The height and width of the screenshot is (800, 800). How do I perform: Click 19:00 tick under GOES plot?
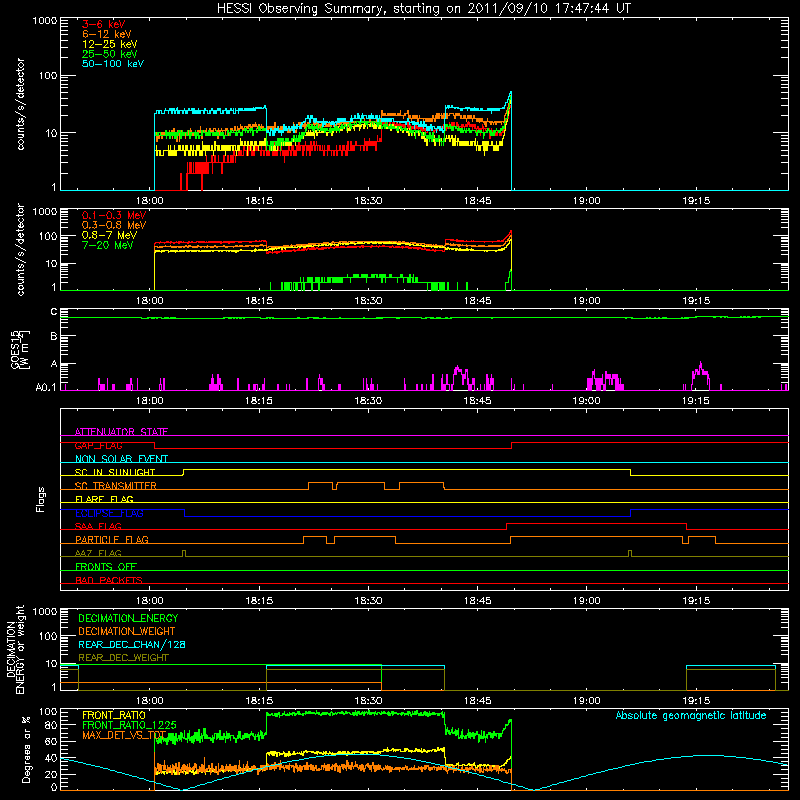point(587,401)
